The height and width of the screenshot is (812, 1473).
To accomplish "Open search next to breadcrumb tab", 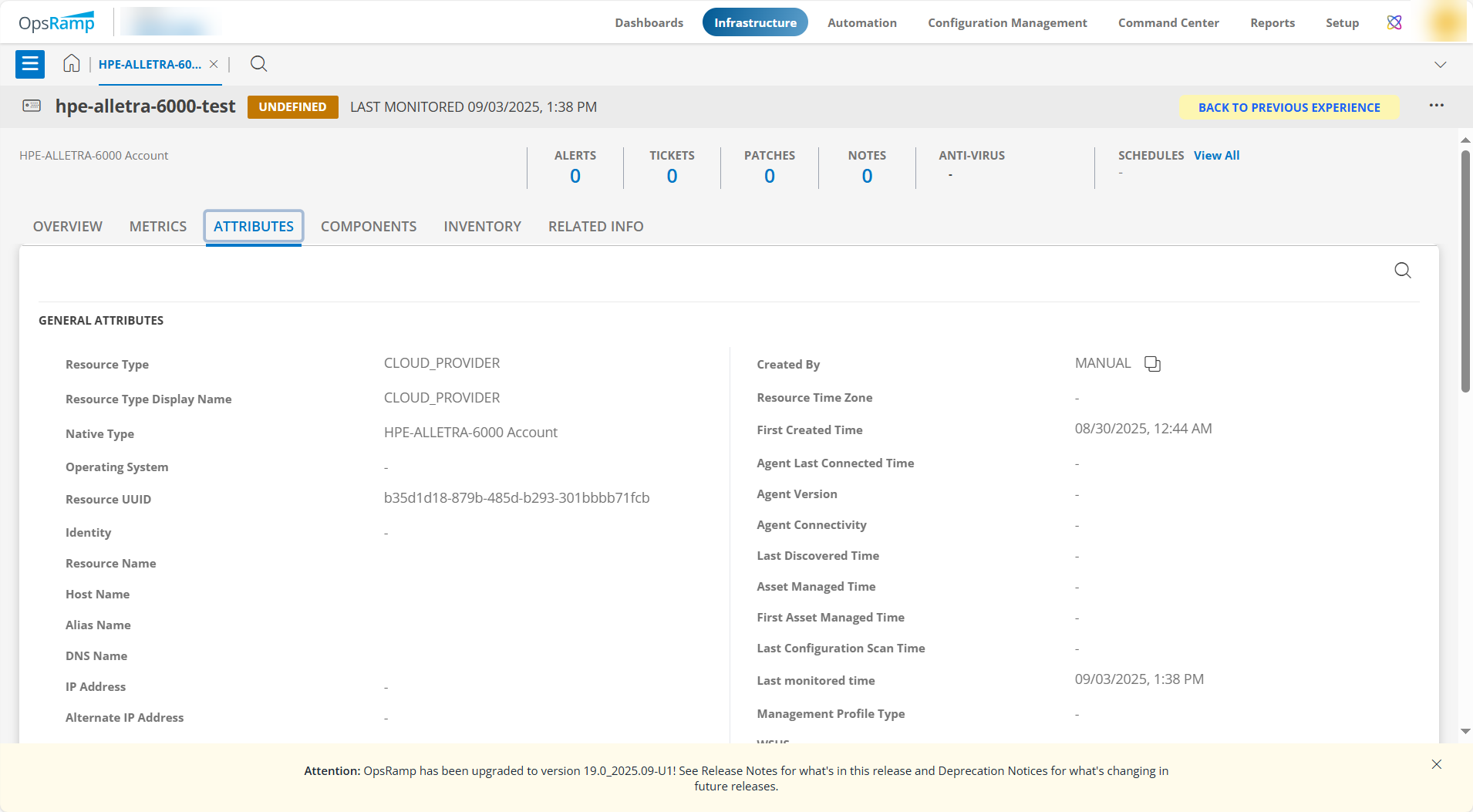I will tap(259, 64).
